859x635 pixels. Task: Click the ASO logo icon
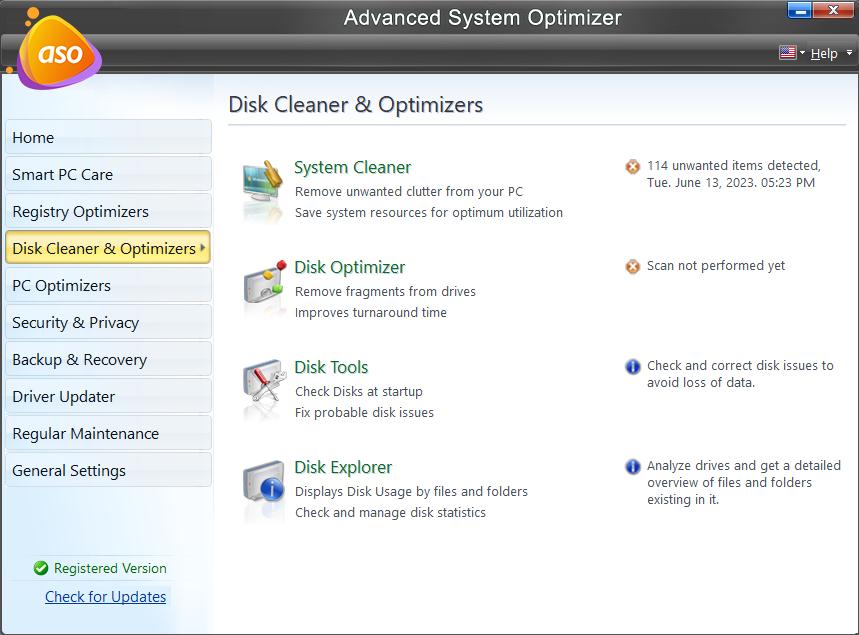tap(59, 53)
